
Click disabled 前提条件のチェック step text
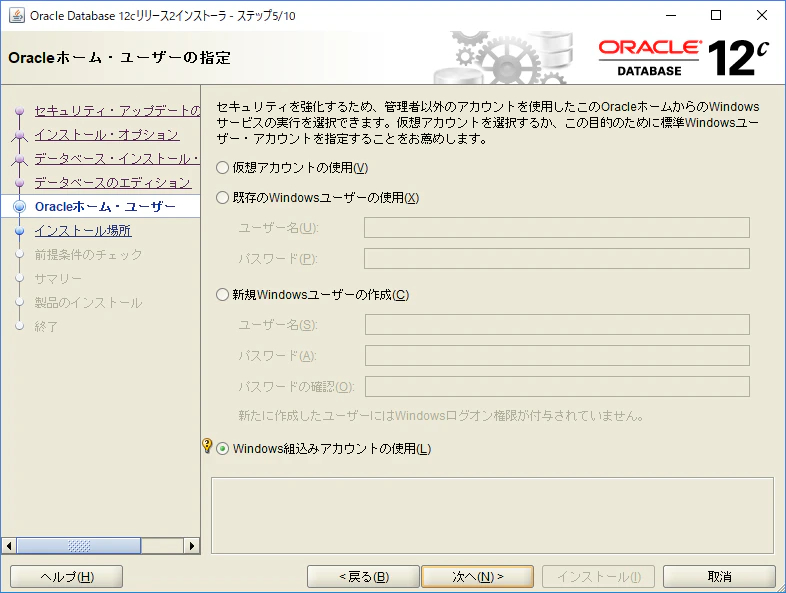(88, 255)
